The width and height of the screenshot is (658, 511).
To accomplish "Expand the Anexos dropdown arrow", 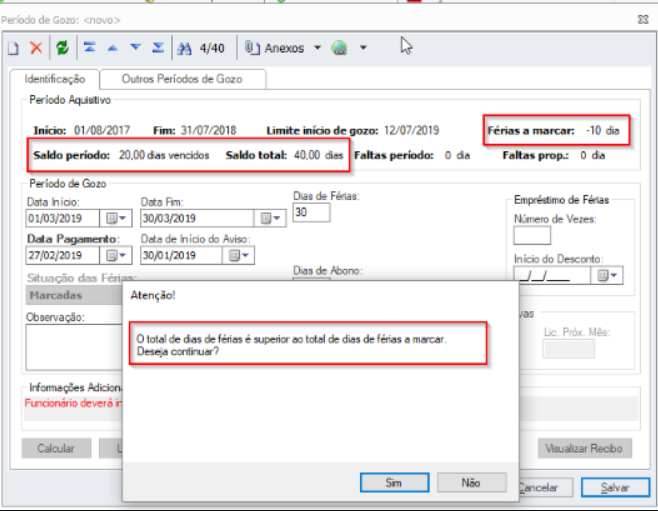I will 317,48.
